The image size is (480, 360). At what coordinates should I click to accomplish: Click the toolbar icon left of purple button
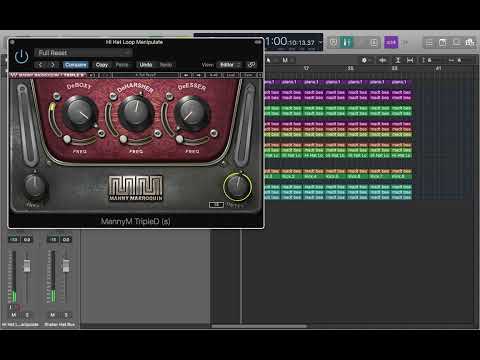374,42
